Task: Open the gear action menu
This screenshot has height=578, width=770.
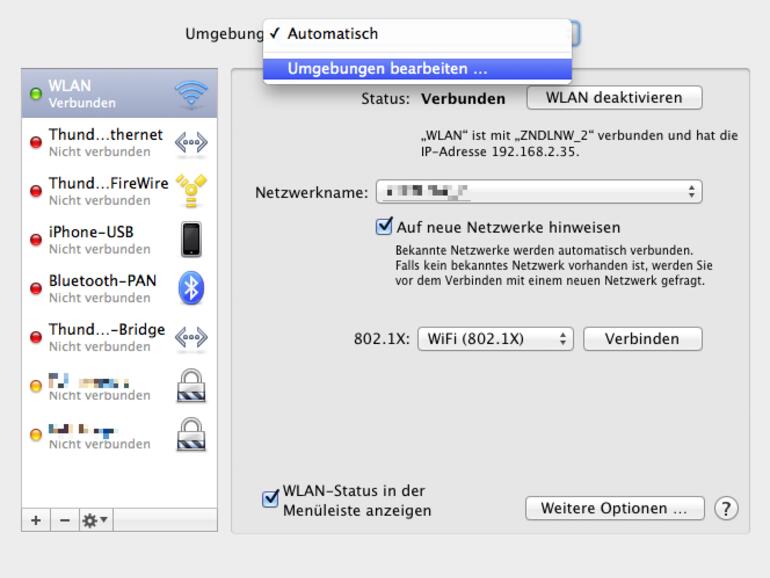Action: coord(96,520)
